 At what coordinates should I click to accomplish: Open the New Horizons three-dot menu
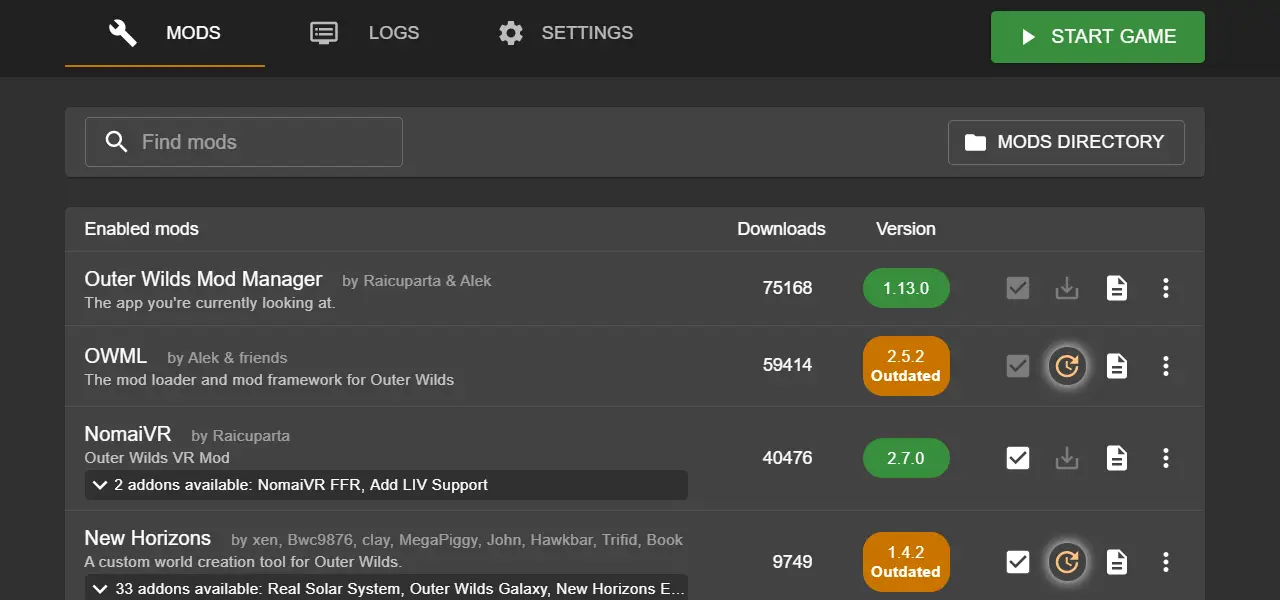click(x=1165, y=562)
